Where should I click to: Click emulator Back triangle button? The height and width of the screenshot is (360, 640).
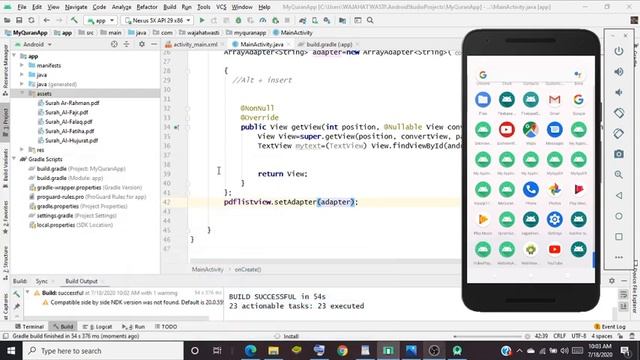pos(619,196)
